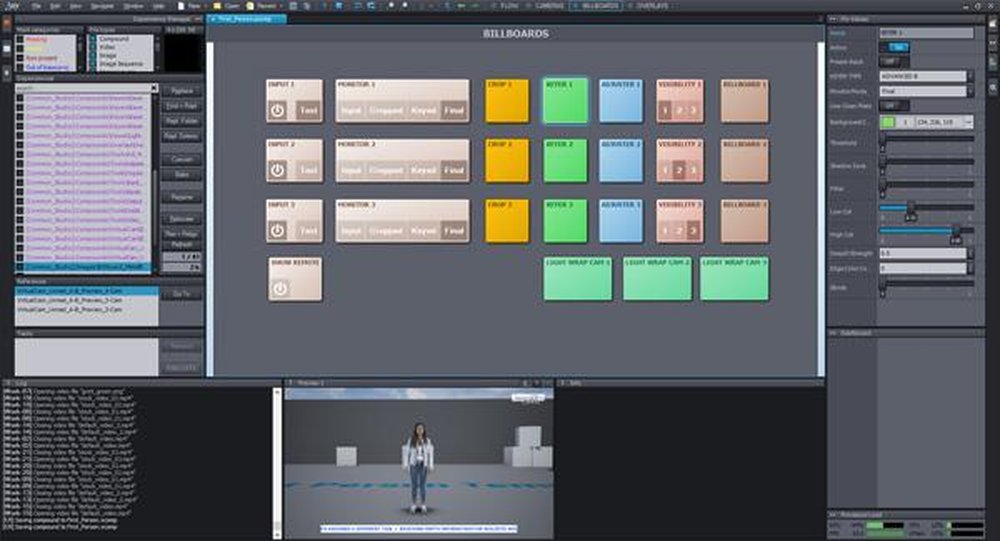
Task: Tick the Missing mark category checkbox
Action: point(20,40)
